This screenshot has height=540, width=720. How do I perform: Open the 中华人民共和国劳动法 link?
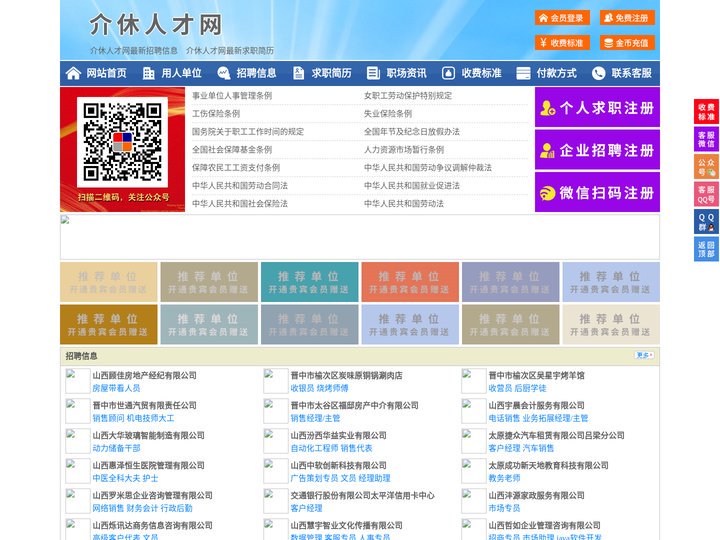404,203
